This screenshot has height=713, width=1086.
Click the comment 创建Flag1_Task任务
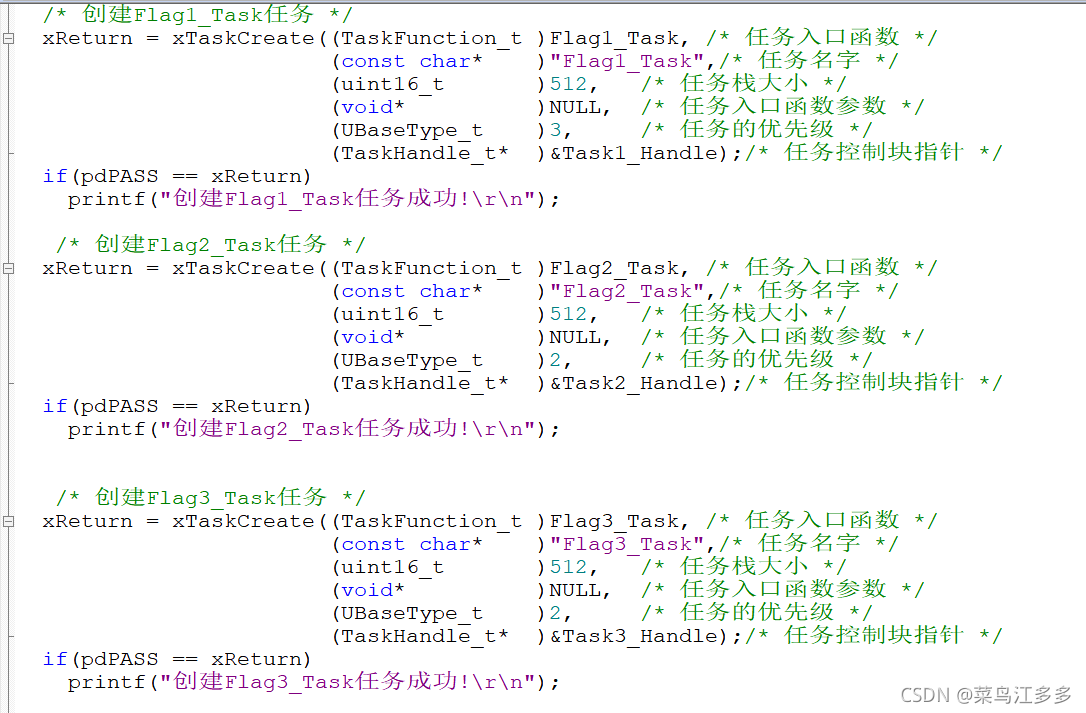coord(197,15)
